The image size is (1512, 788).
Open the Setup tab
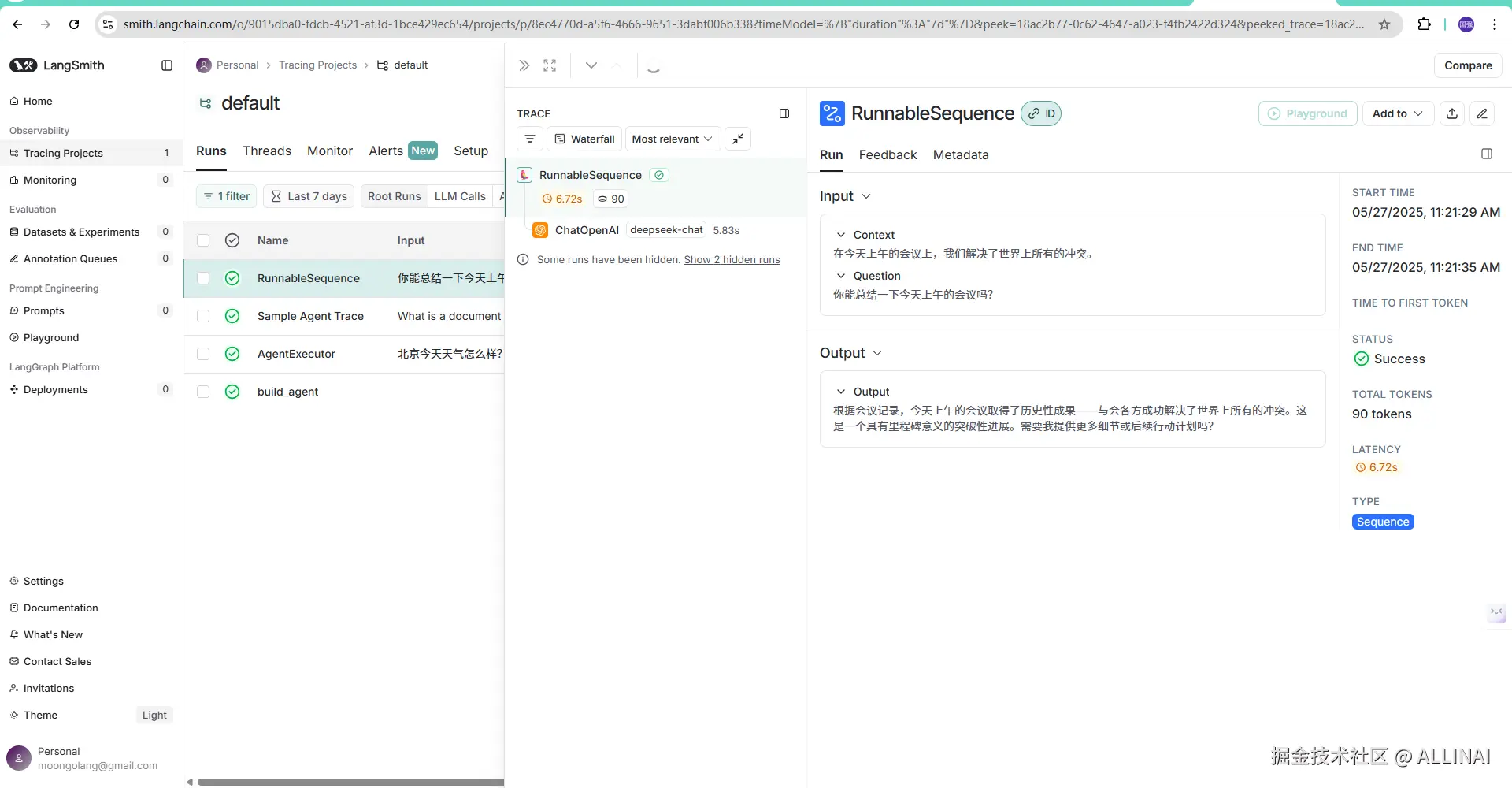(471, 151)
